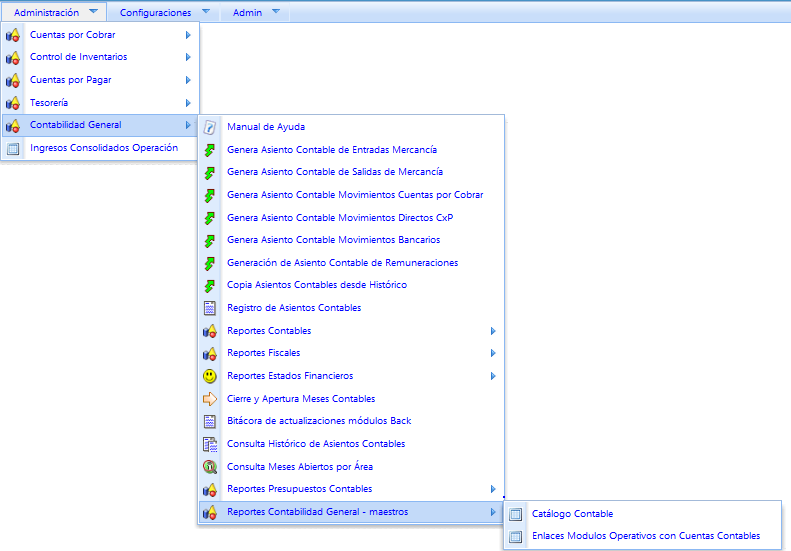This screenshot has height=551, width=791.
Task: Click the icon beside Reportes Fiscales
Action: click(x=210, y=353)
